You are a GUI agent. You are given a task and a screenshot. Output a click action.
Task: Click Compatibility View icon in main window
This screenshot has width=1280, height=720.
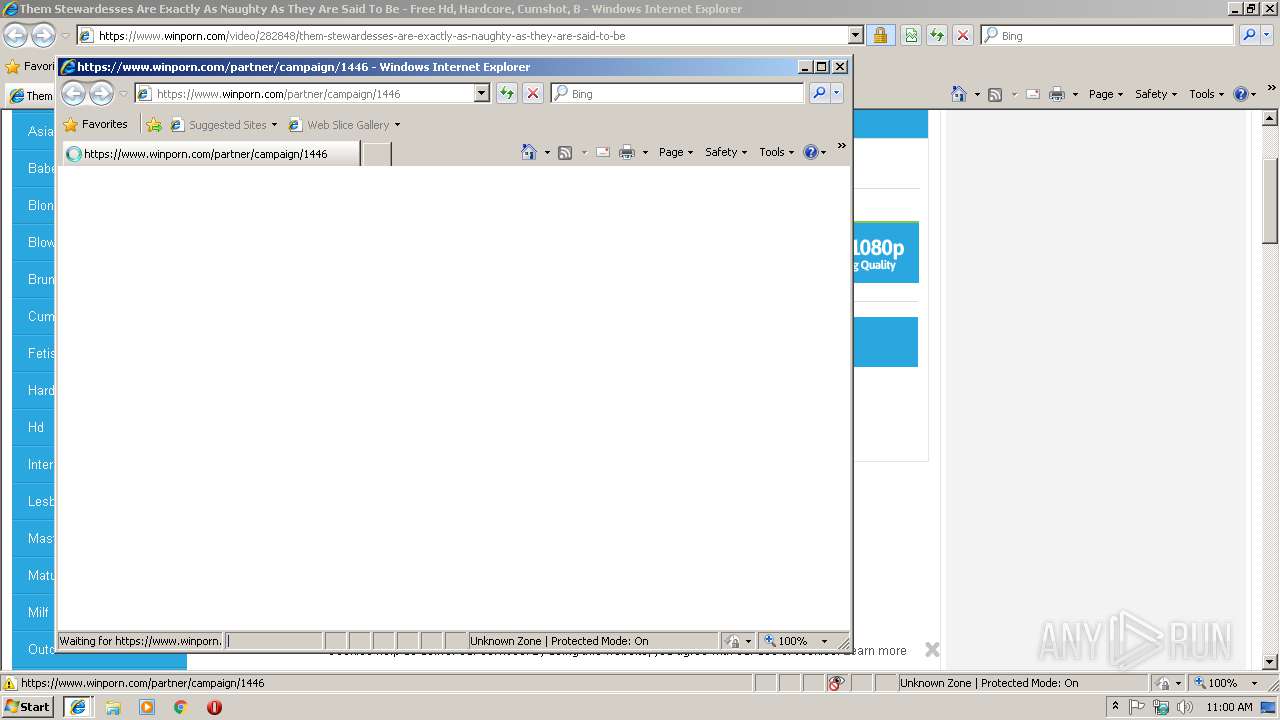pyautogui.click(x=911, y=35)
